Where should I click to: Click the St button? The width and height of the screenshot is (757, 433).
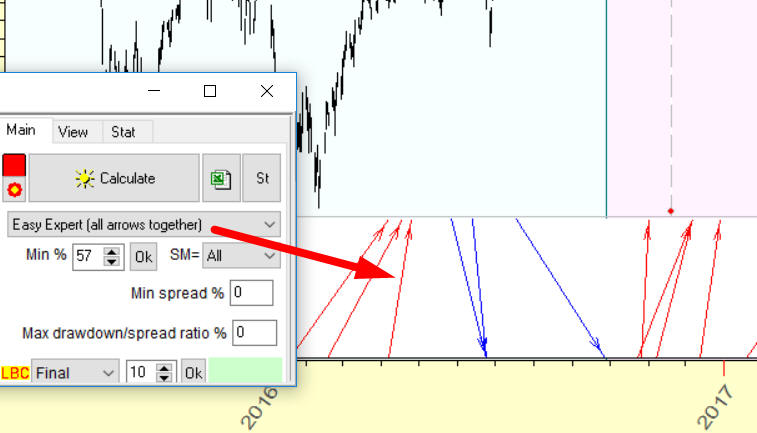(x=262, y=178)
